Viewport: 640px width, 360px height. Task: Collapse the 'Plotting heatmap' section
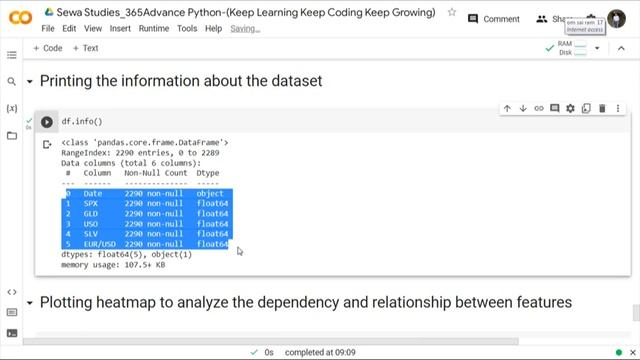coord(29,303)
